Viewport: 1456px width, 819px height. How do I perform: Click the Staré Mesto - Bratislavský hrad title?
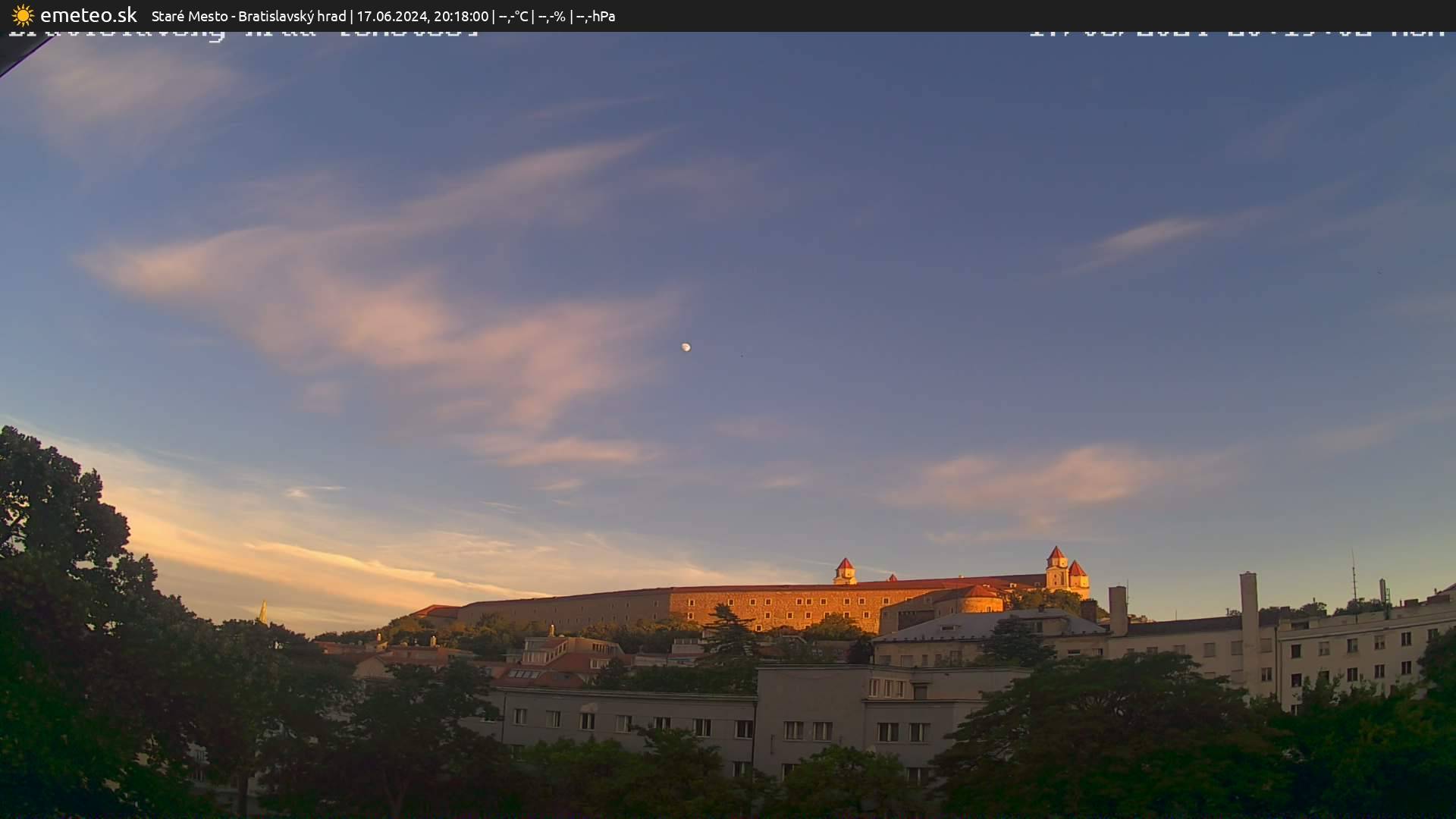(249, 16)
